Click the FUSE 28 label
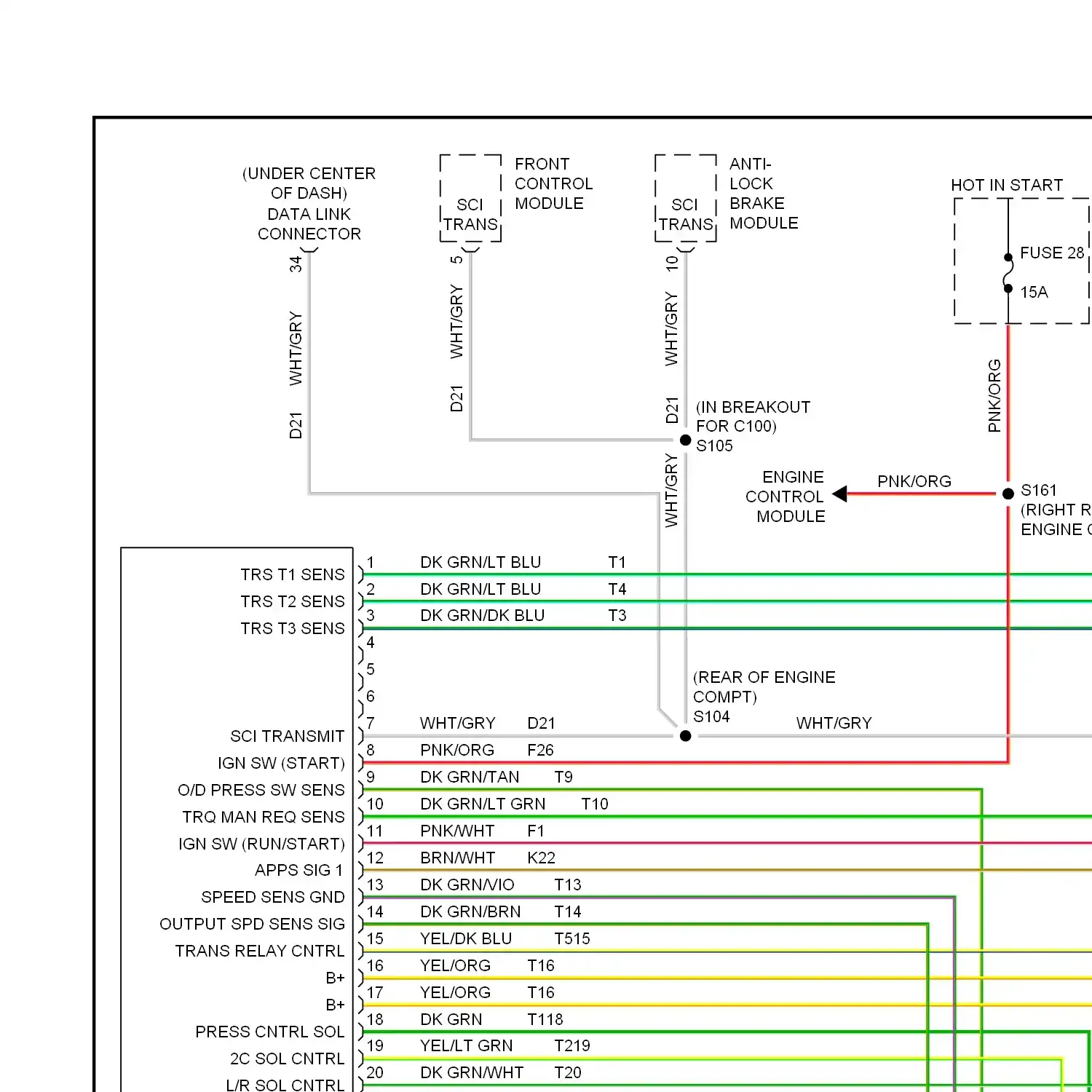 (1052, 253)
